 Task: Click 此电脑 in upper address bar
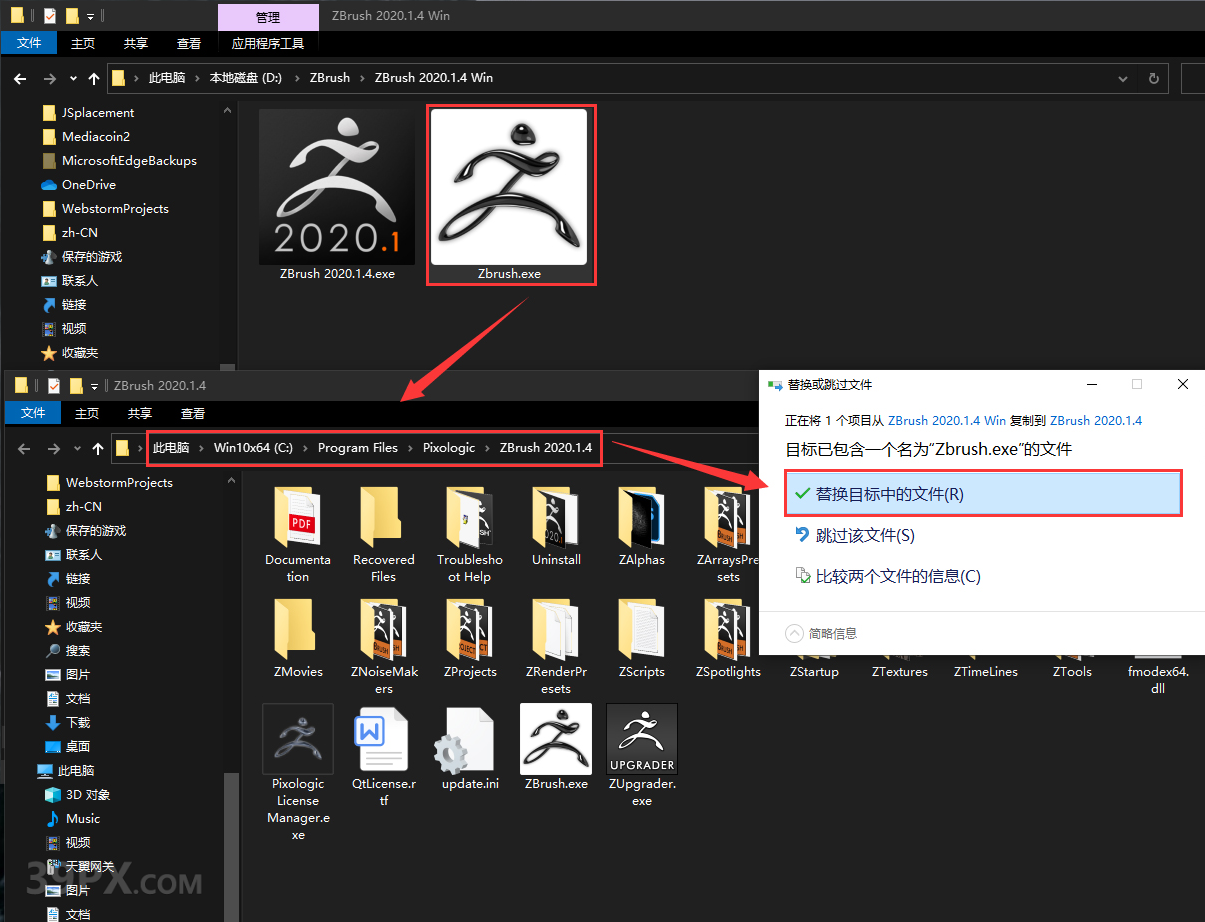pyautogui.click(x=167, y=78)
